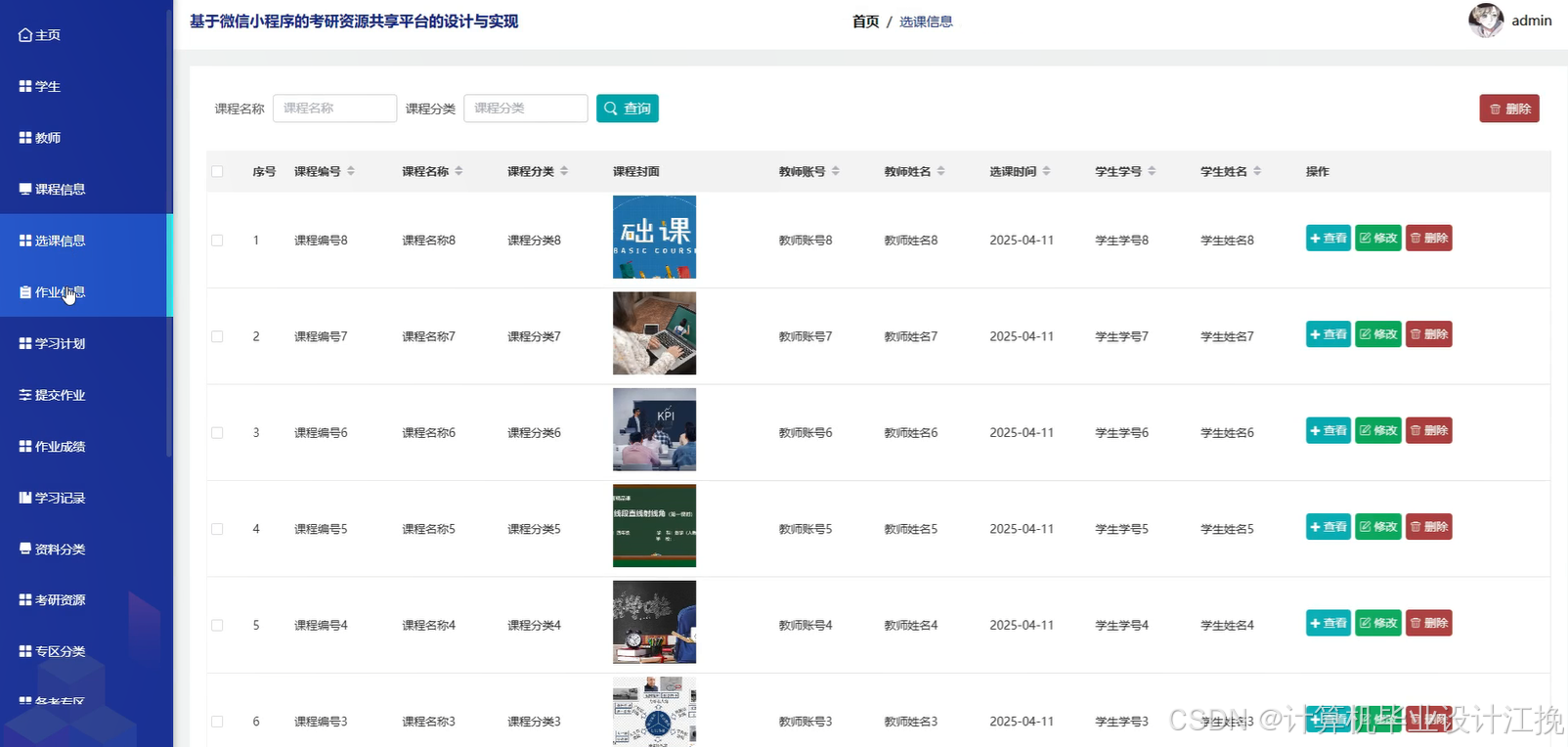1568x747 pixels.
Task: Click the 学习计划 grid icon
Action: (25, 343)
